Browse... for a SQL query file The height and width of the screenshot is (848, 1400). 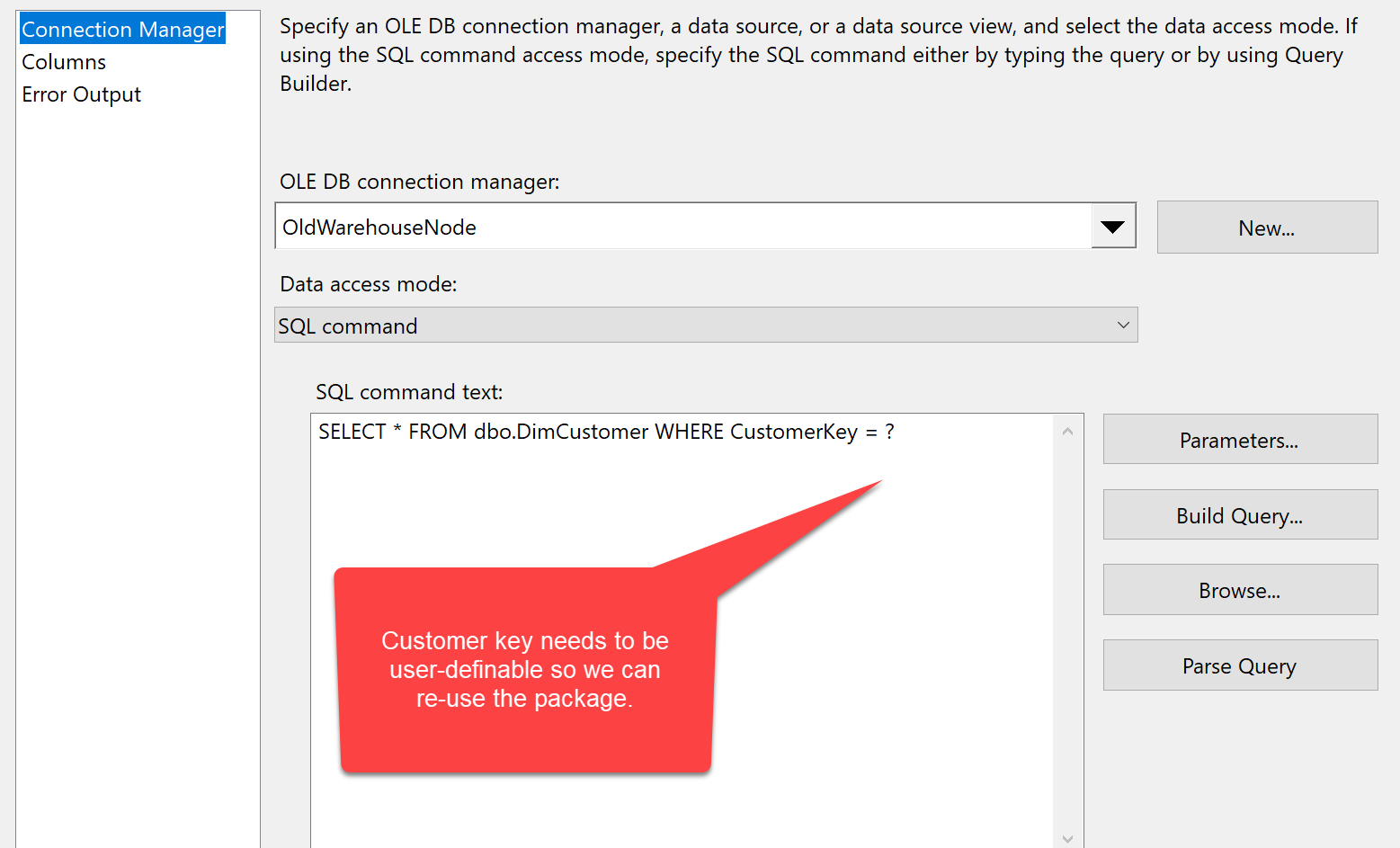[1240, 590]
